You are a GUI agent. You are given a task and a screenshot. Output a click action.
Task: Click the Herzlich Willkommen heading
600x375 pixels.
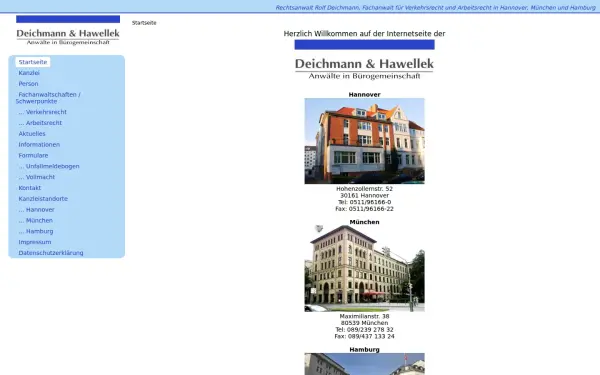364,34
